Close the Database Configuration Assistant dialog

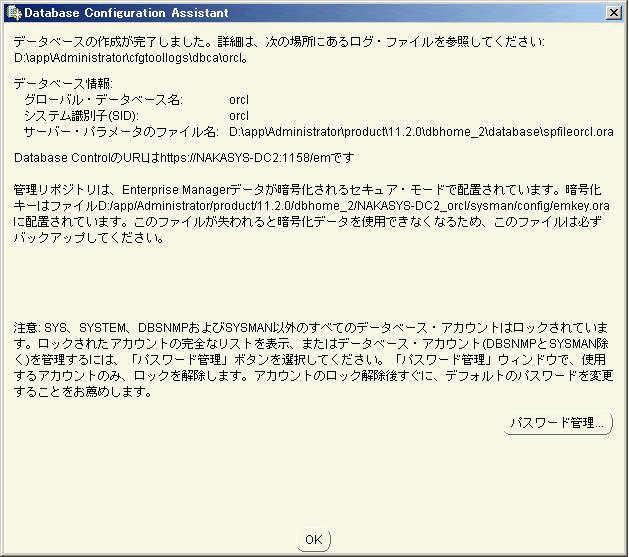[613, 12]
